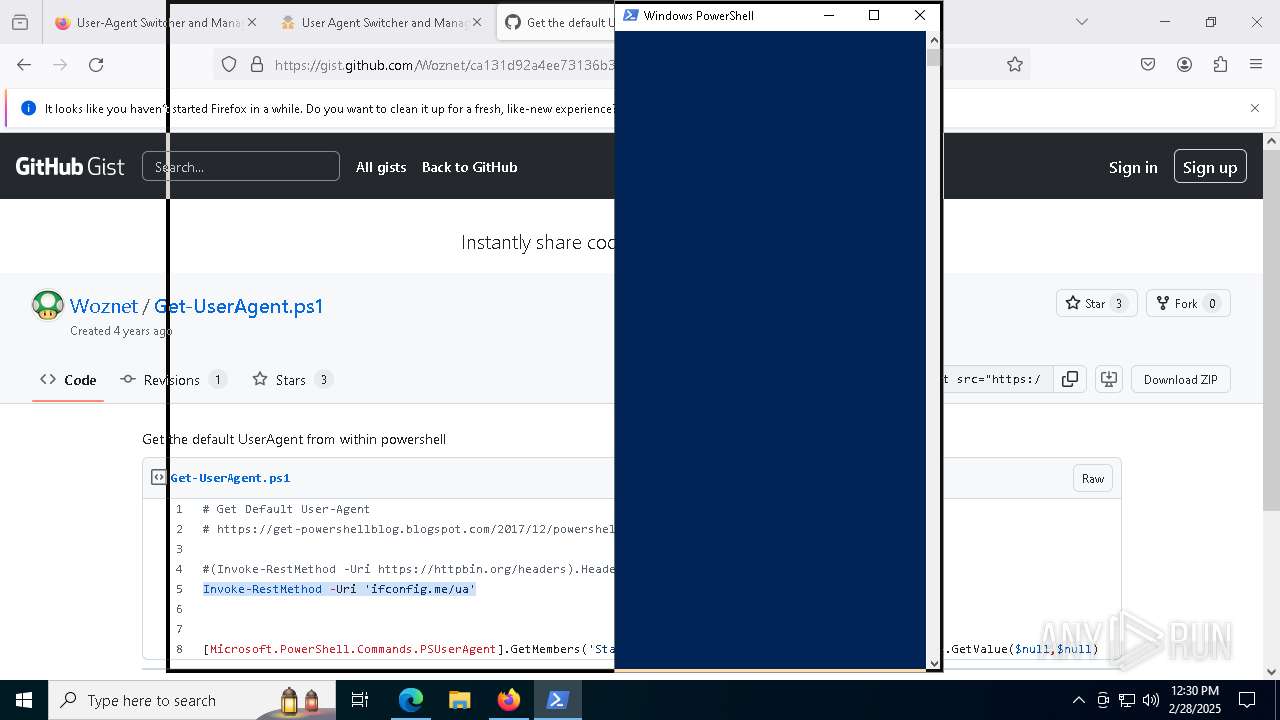Open Woznet user profile link
Viewport: 1280px width, 720px height.
click(x=104, y=306)
